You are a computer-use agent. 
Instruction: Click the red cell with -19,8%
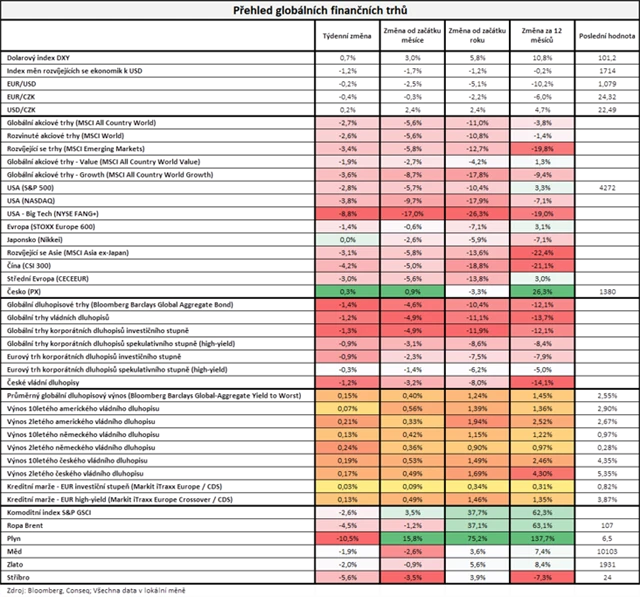tap(543, 147)
